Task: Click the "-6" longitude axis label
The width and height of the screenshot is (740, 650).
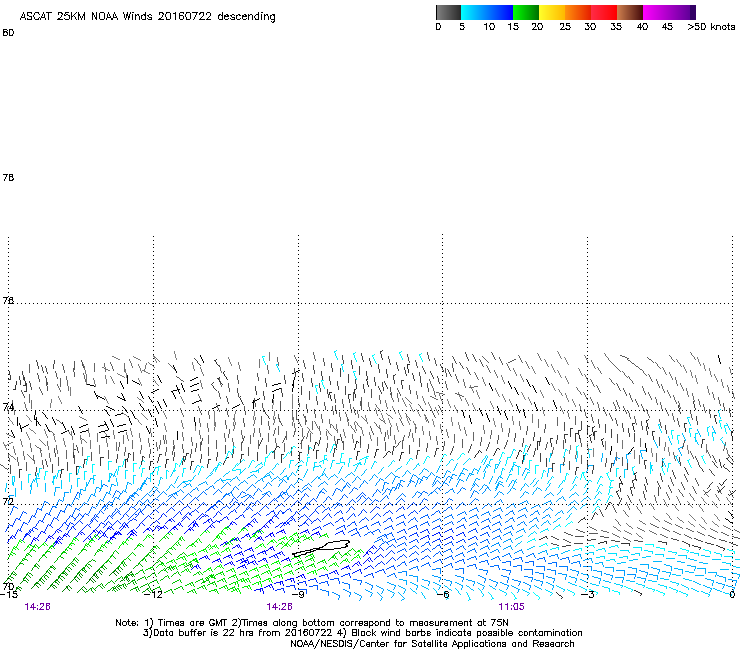Action: pos(443,594)
